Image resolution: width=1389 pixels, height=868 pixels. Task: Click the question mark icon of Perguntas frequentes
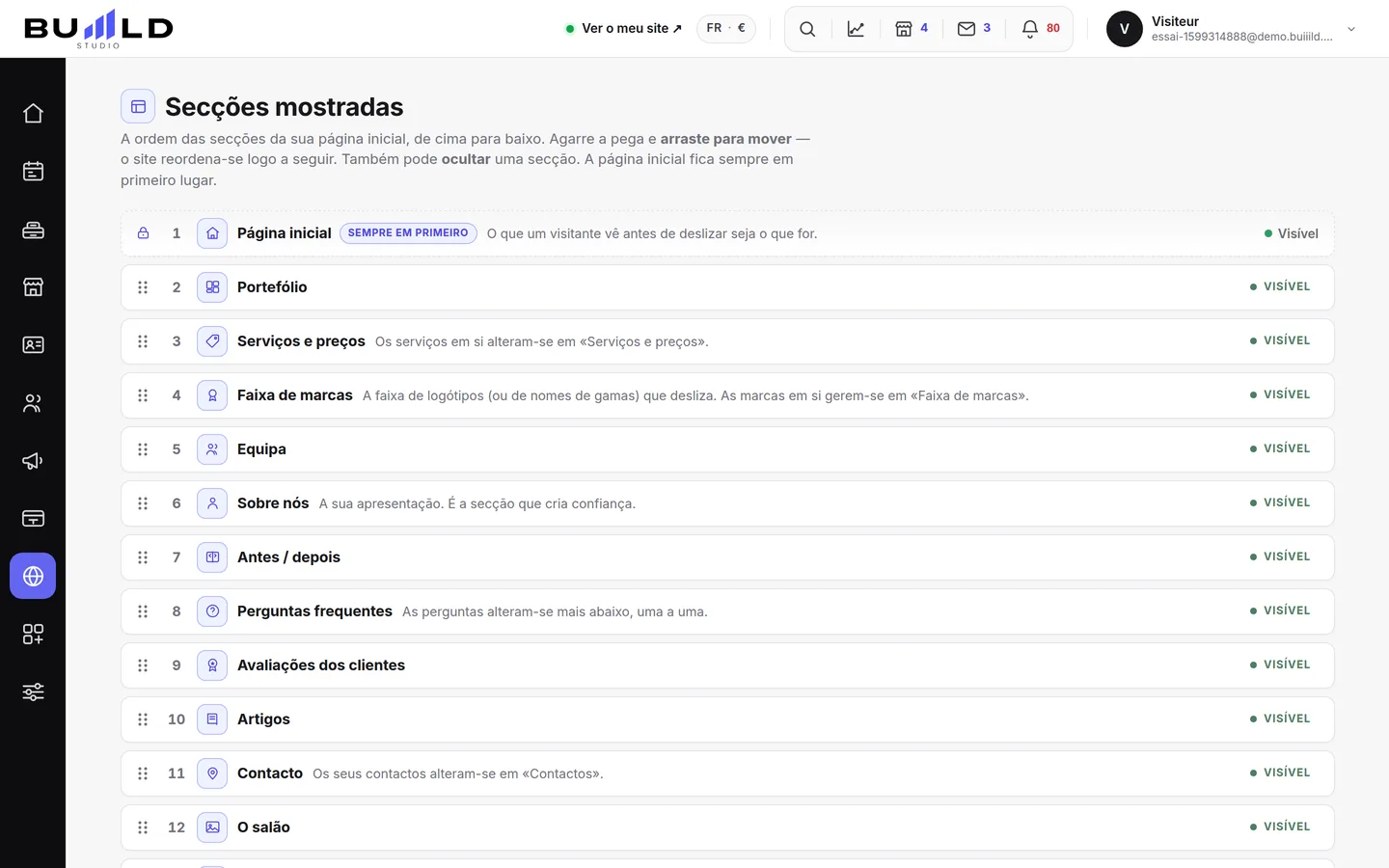[x=212, y=611]
